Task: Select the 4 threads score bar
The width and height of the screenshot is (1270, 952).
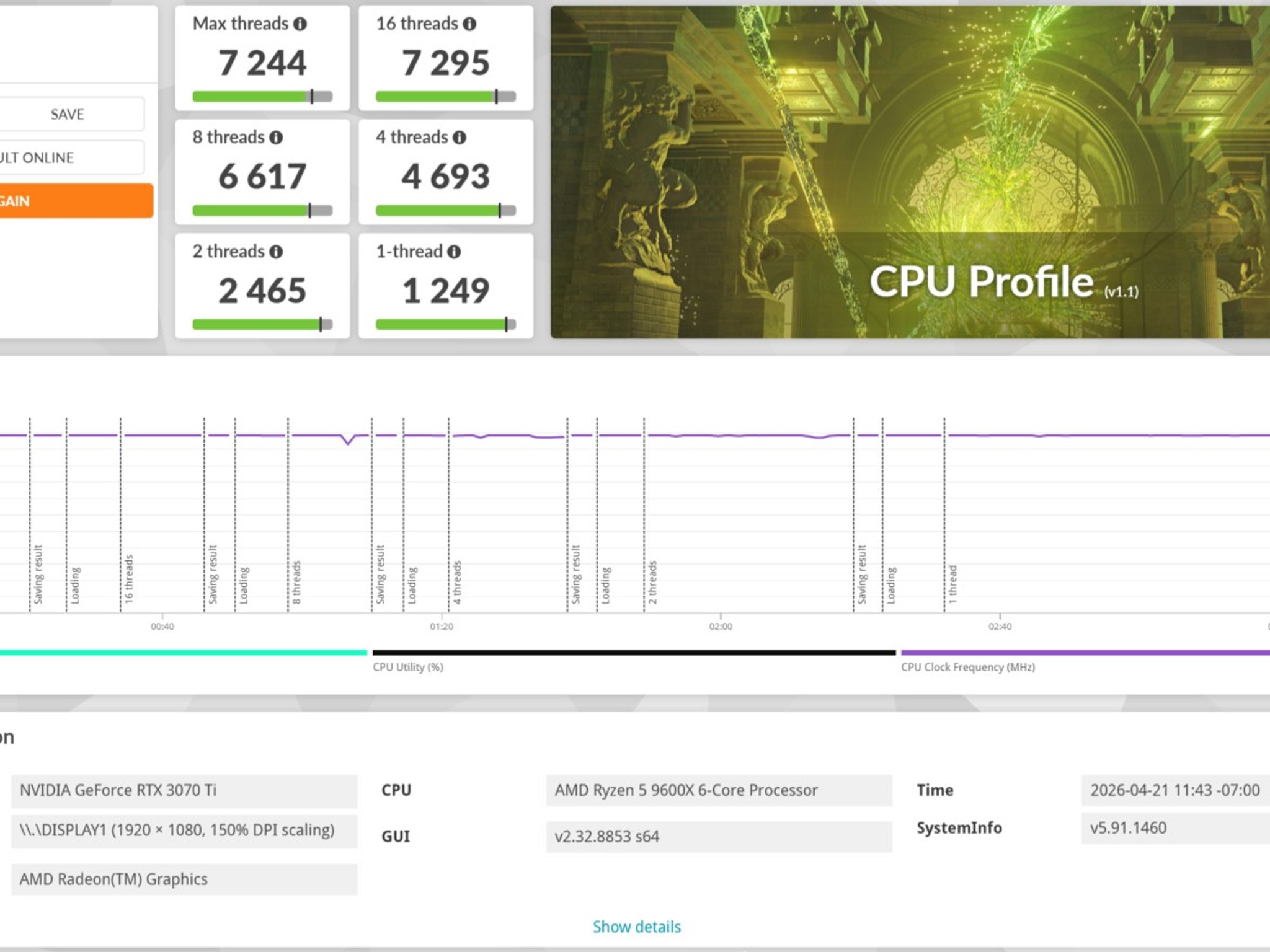Action: 446,211
